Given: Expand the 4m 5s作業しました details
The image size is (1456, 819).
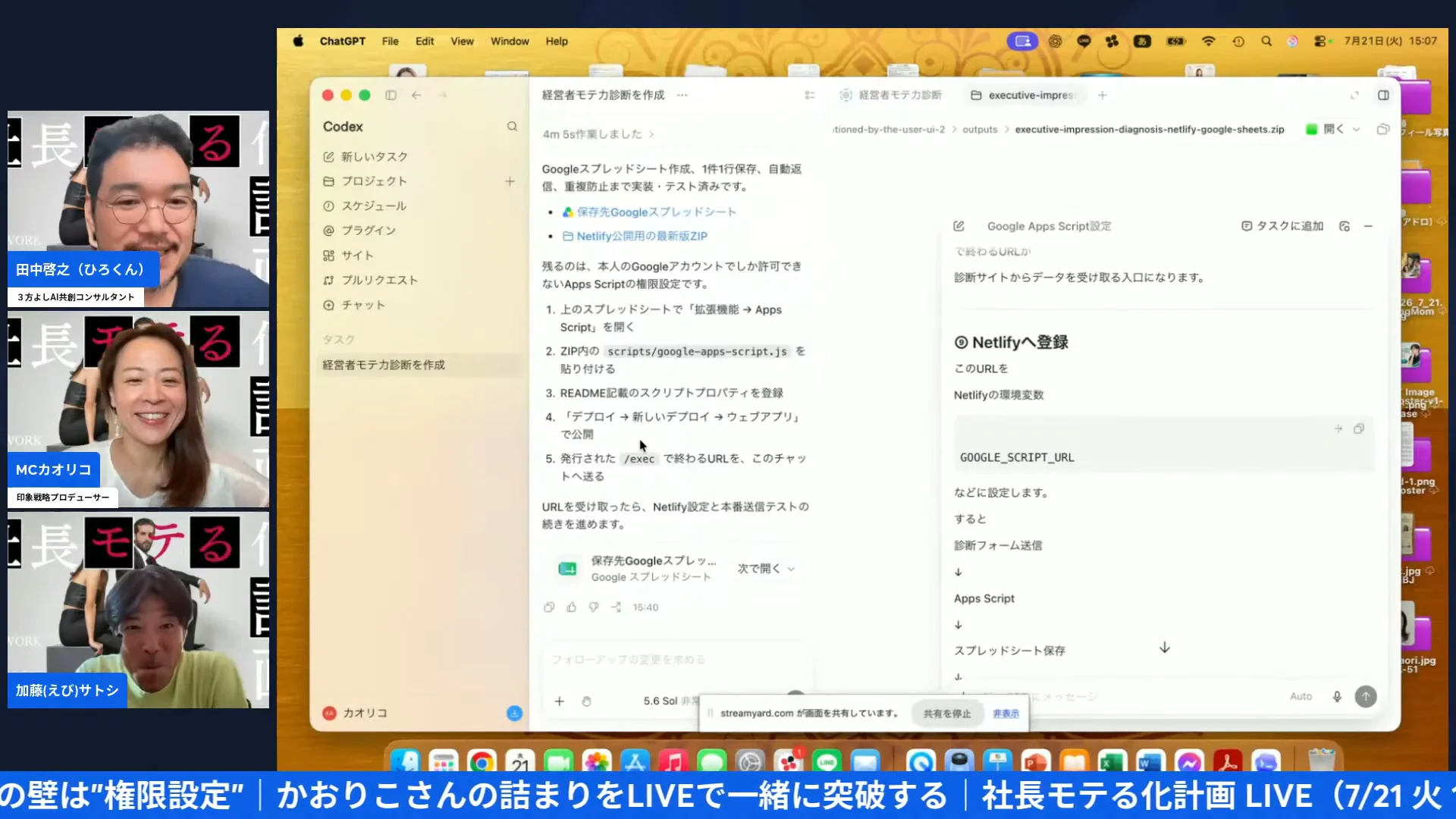Looking at the screenshot, I should click(598, 134).
